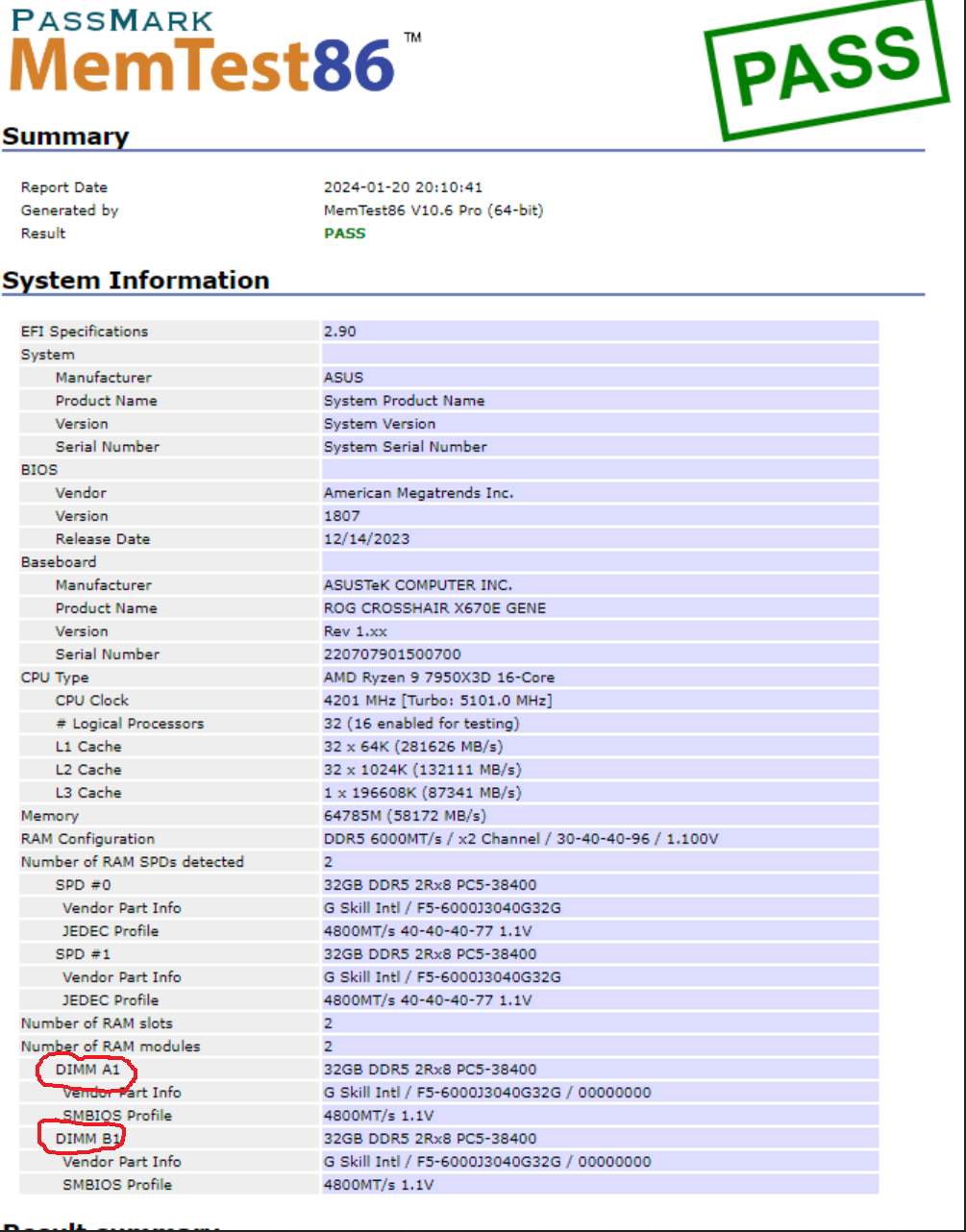The height and width of the screenshot is (1232, 966).
Task: Click the American Megatrends Inc. vendor value
Action: point(418,493)
